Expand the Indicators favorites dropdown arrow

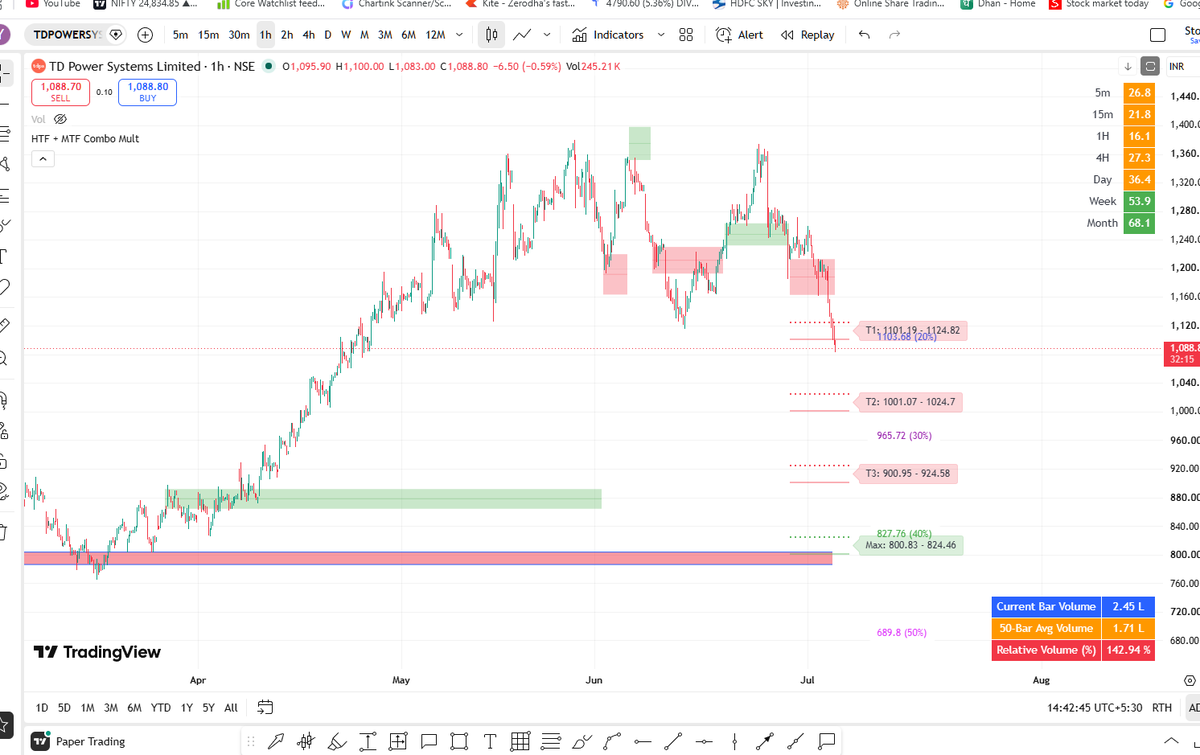tap(661, 35)
